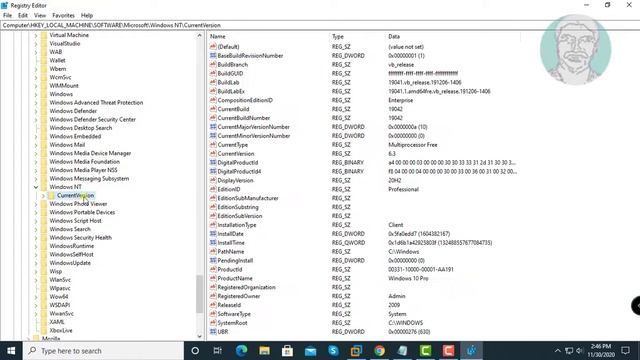Collapse the Windows NT tree node
Image resolution: width=640 pixels, height=360 pixels.
pos(36,187)
